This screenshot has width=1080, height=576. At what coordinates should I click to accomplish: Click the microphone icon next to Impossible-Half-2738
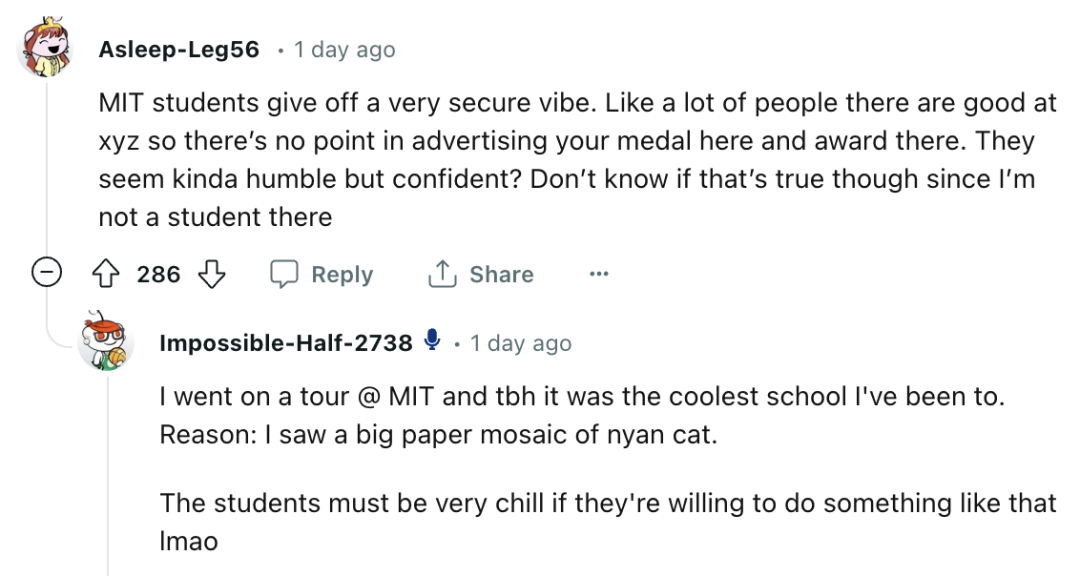[x=432, y=342]
